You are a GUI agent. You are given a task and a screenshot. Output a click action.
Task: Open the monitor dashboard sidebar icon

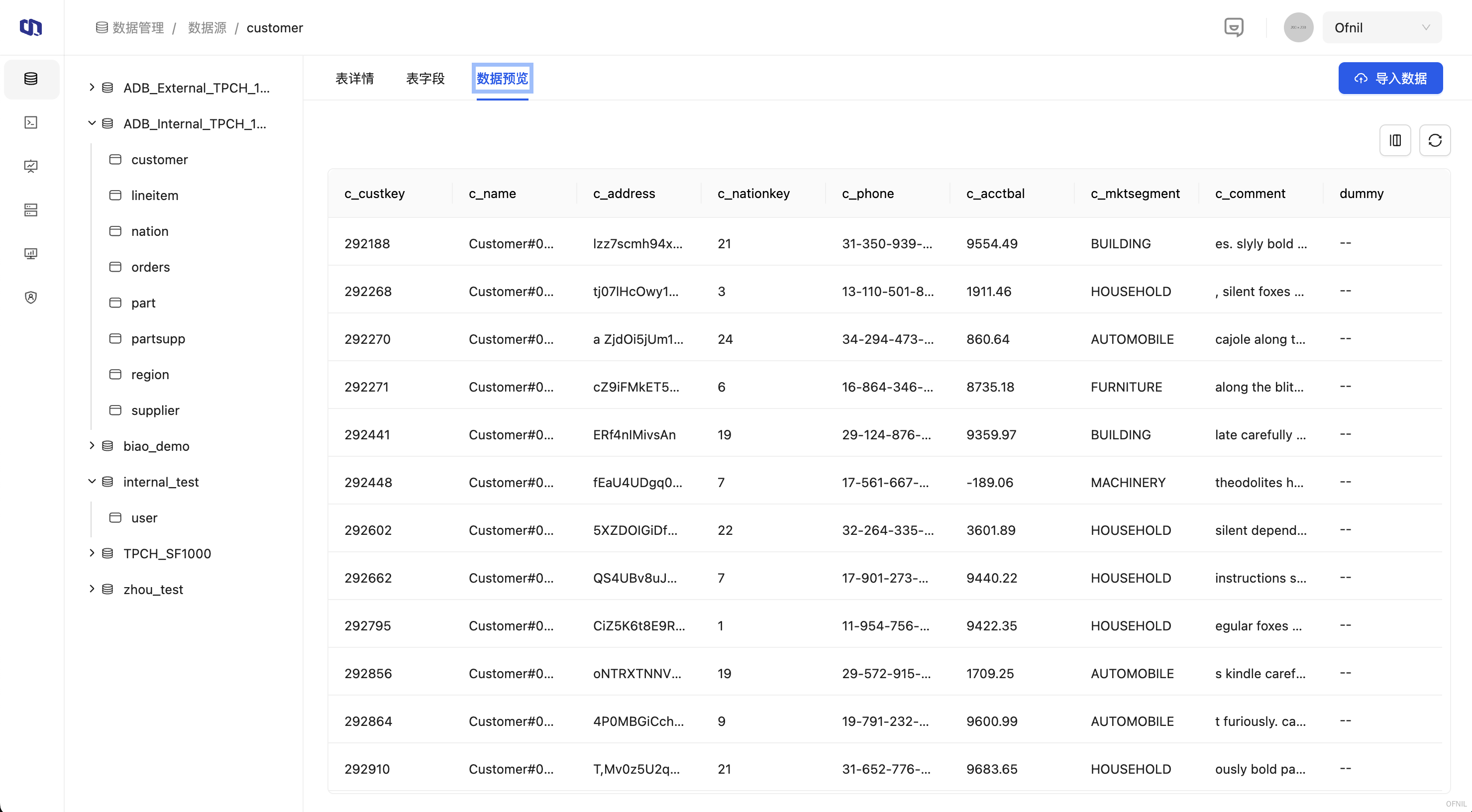(31, 254)
